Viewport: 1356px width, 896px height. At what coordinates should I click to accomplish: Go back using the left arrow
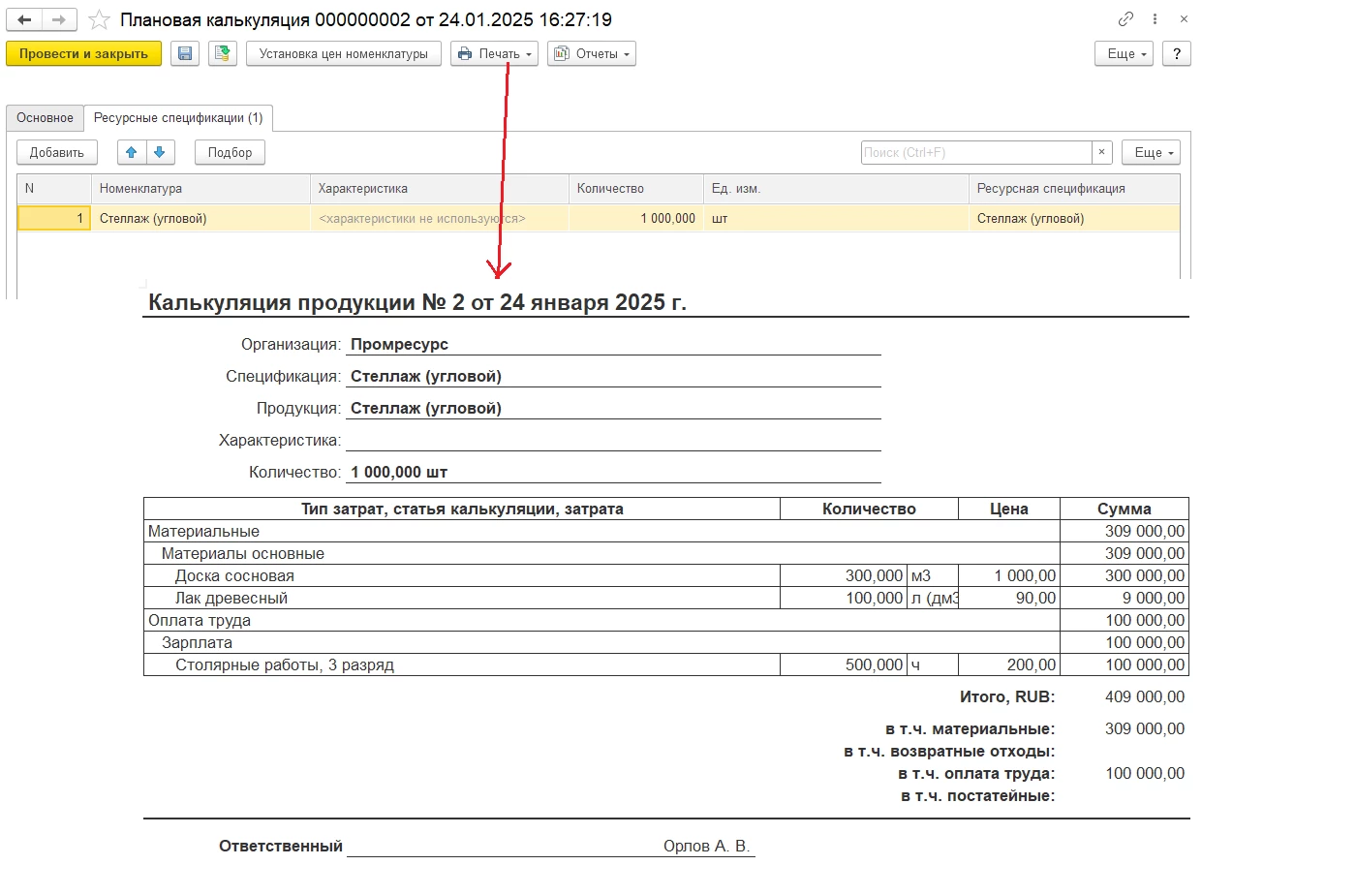24,19
